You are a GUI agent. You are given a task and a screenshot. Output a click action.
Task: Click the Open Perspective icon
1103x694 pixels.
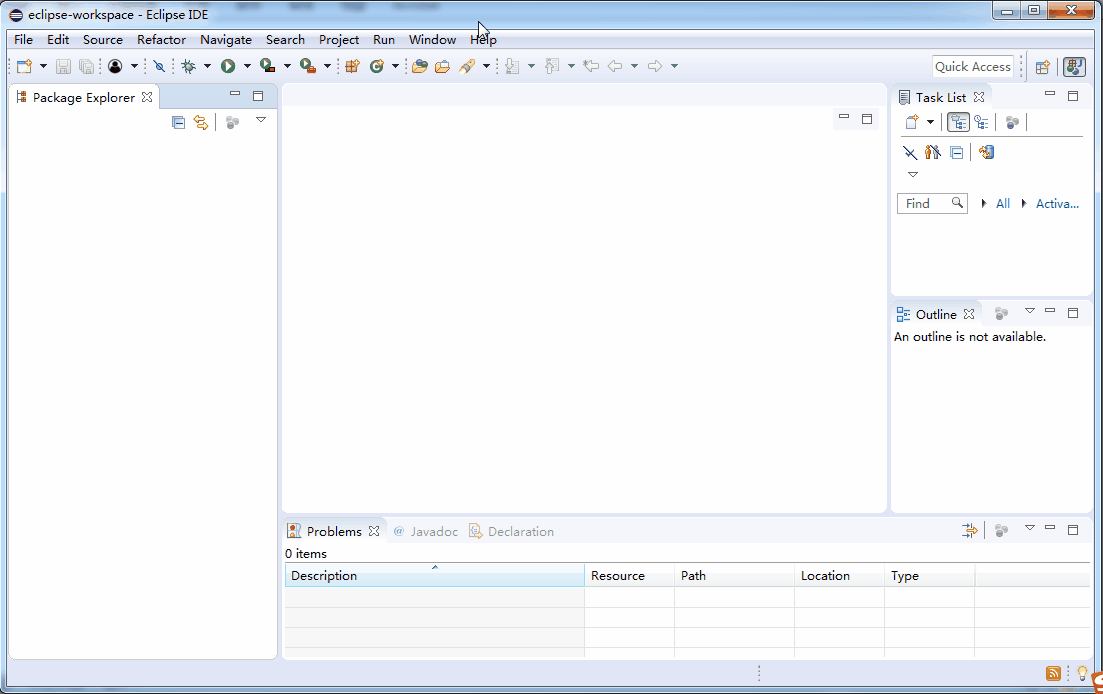coord(1042,66)
